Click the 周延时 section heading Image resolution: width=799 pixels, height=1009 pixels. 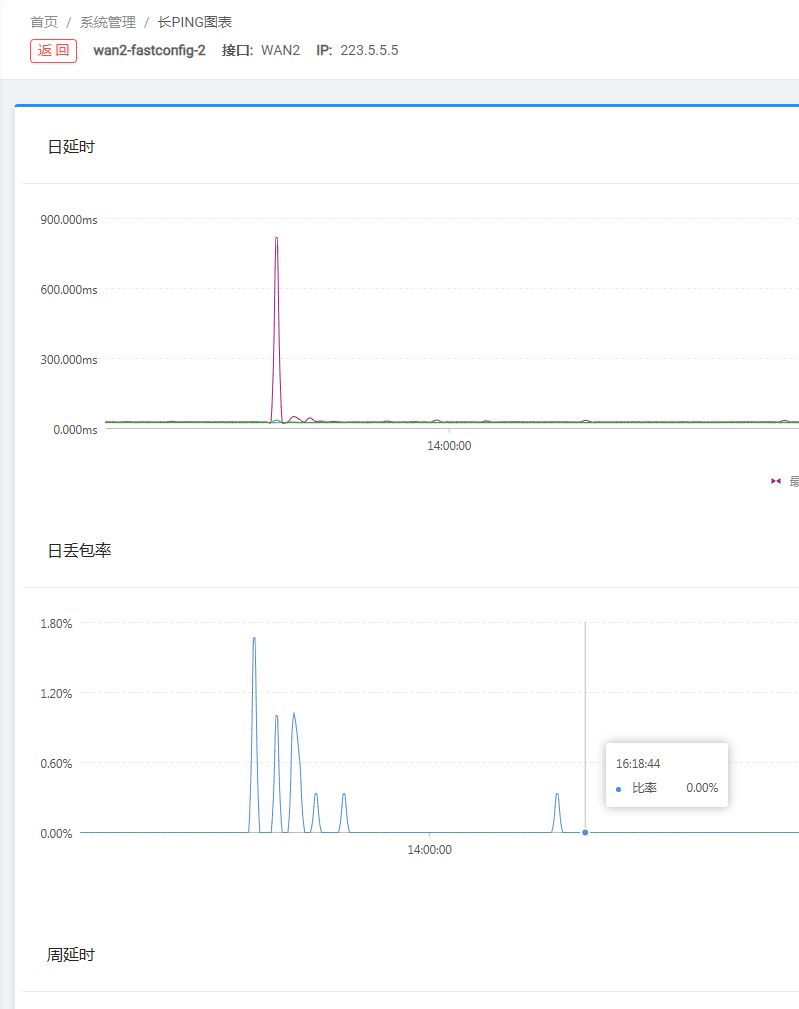coord(71,955)
